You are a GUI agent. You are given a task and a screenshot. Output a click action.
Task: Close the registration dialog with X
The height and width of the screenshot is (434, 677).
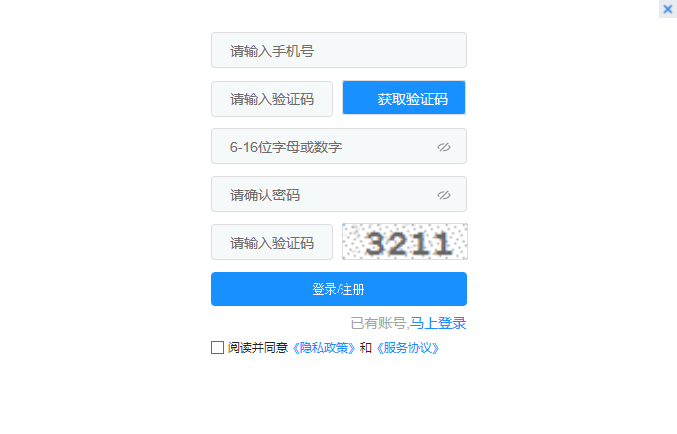pos(668,9)
